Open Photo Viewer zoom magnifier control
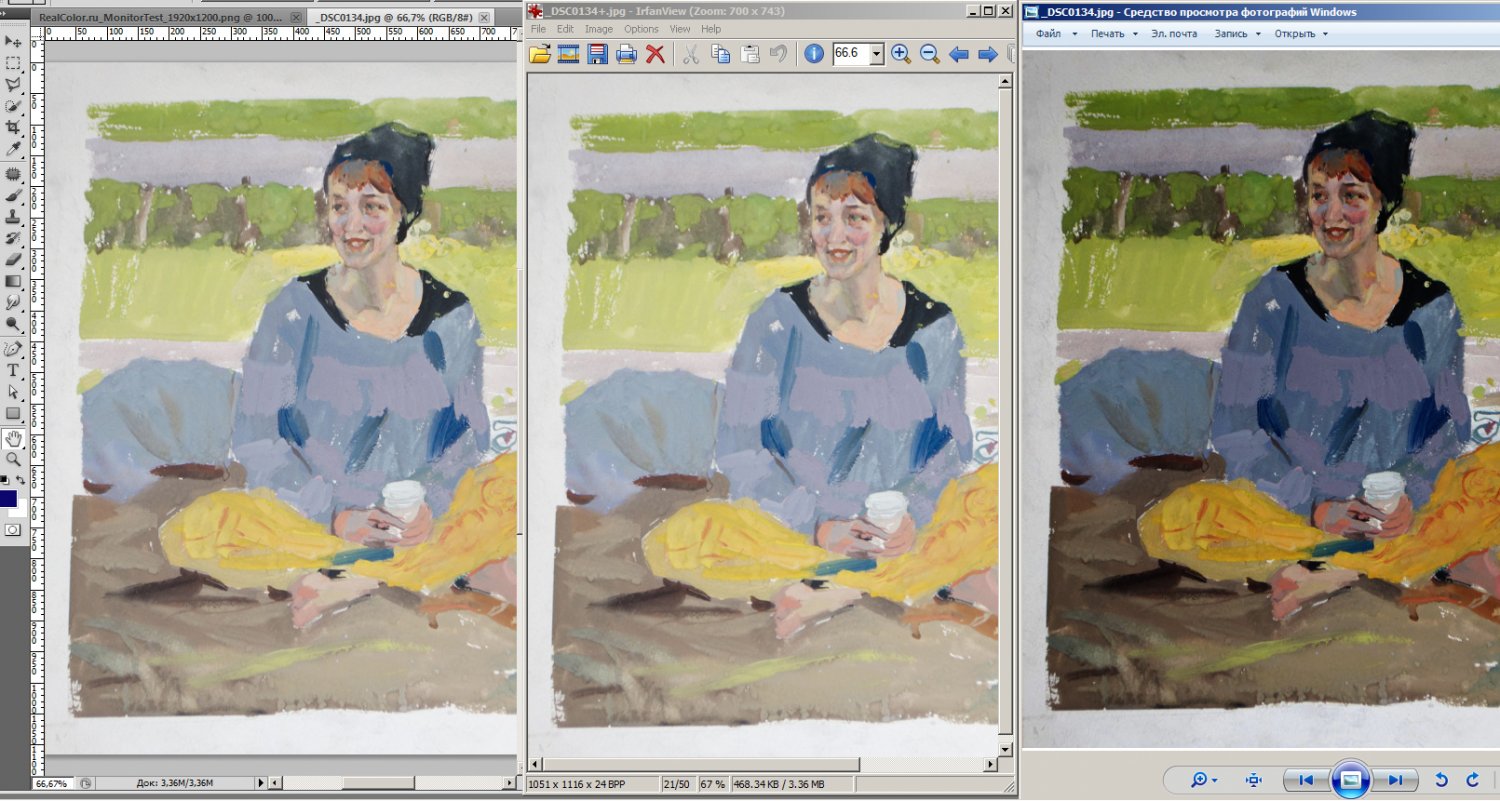Viewport: 1500px width, 801px height. pyautogui.click(x=1204, y=780)
